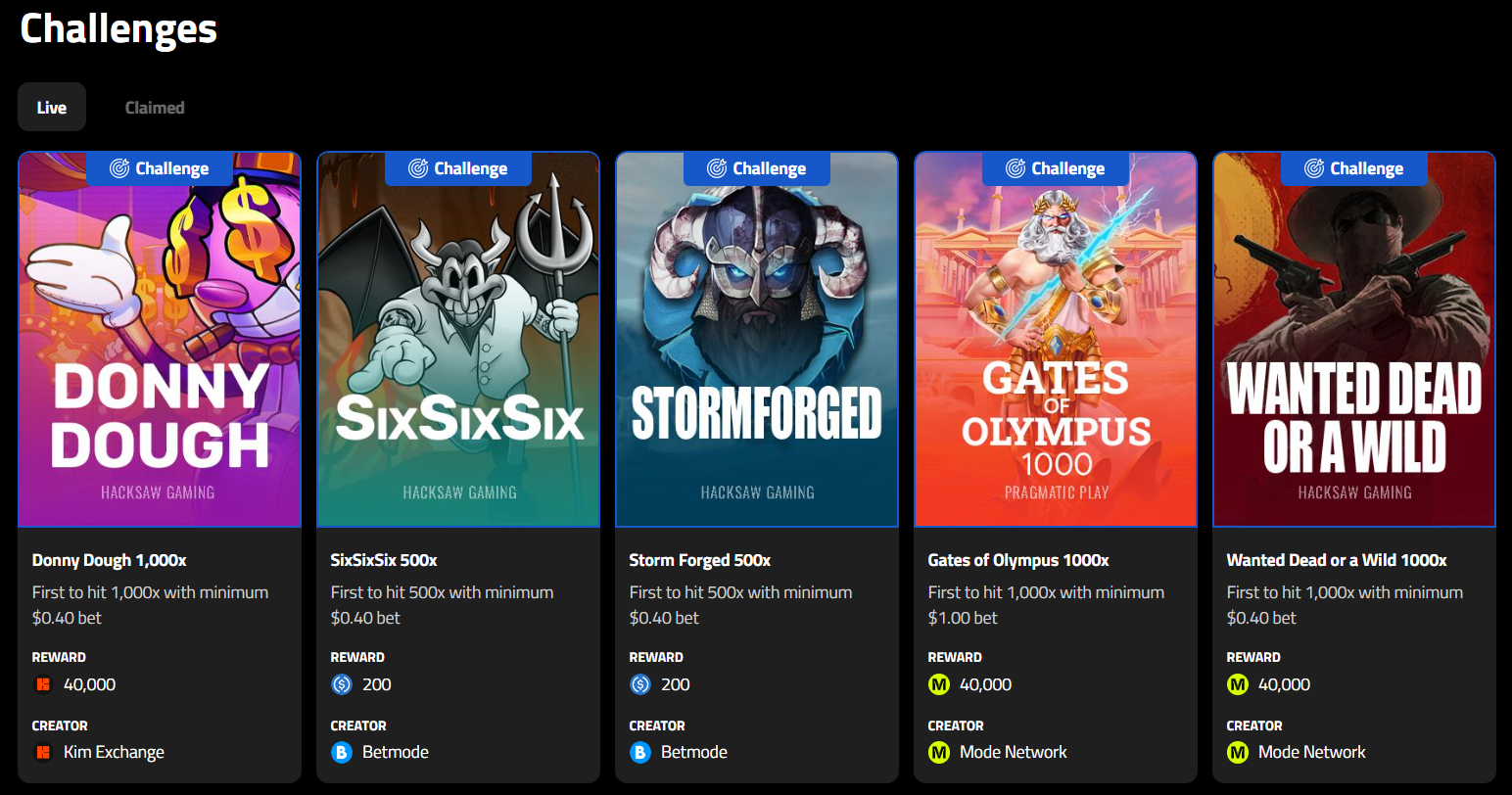The height and width of the screenshot is (795, 1512).
Task: Click the Challenge badge on Wanted Dead or a Wild
Action: [x=1354, y=168]
